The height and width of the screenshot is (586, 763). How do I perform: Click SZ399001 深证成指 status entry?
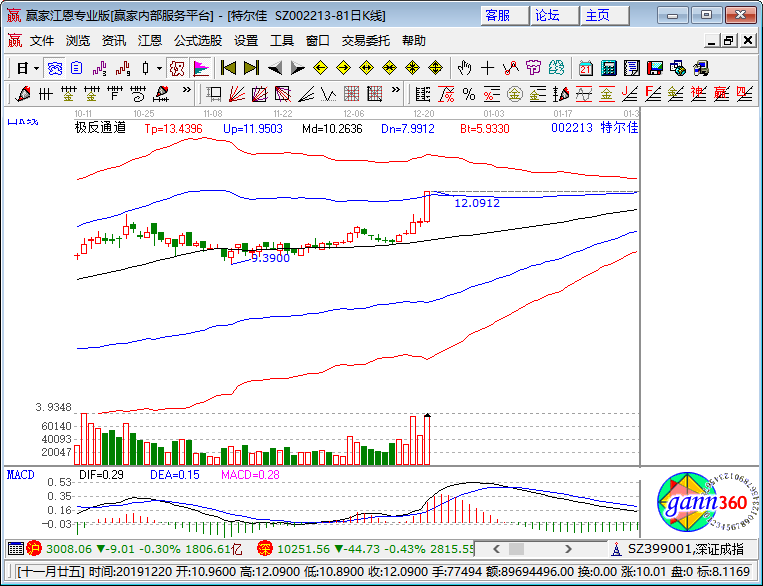(686, 549)
